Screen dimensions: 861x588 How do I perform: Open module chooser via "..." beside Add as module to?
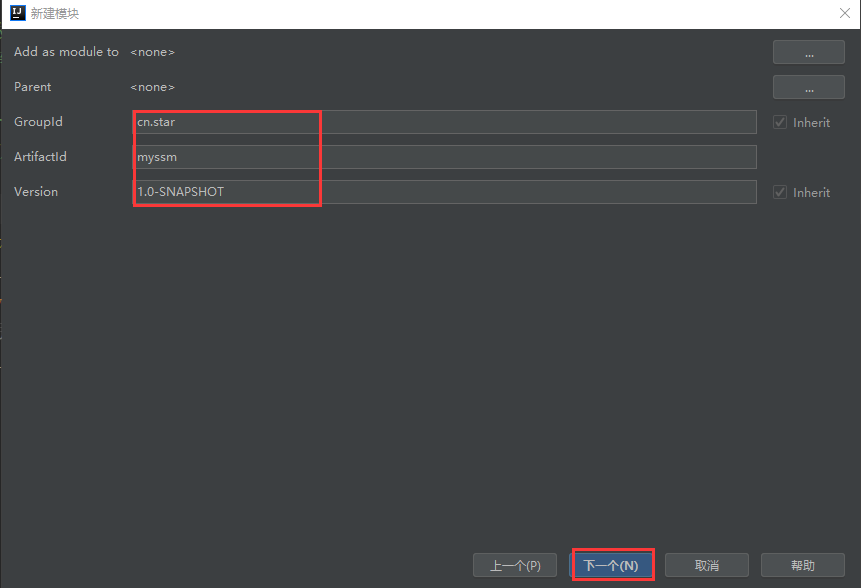(808, 51)
